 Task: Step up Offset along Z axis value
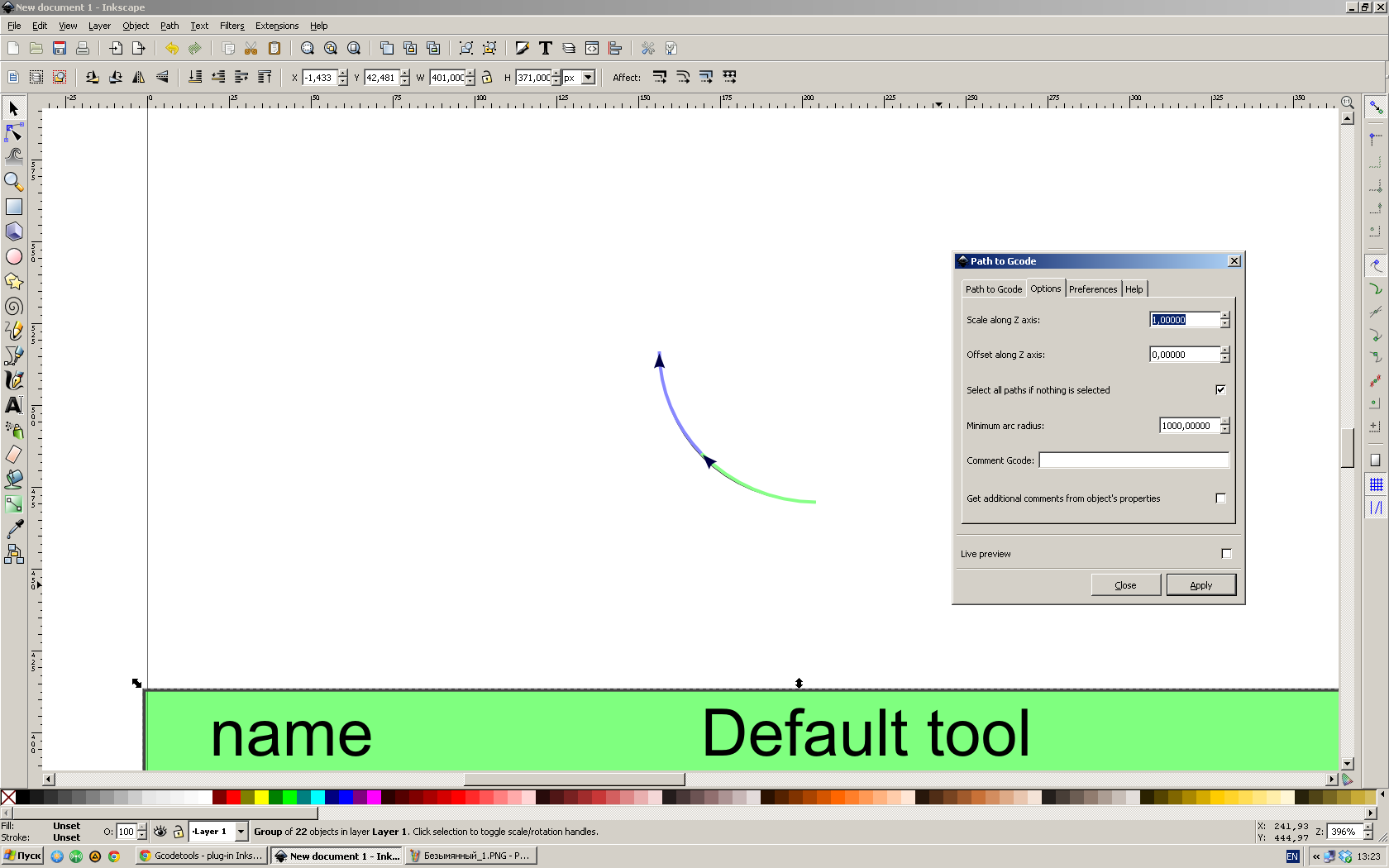coord(1225,351)
